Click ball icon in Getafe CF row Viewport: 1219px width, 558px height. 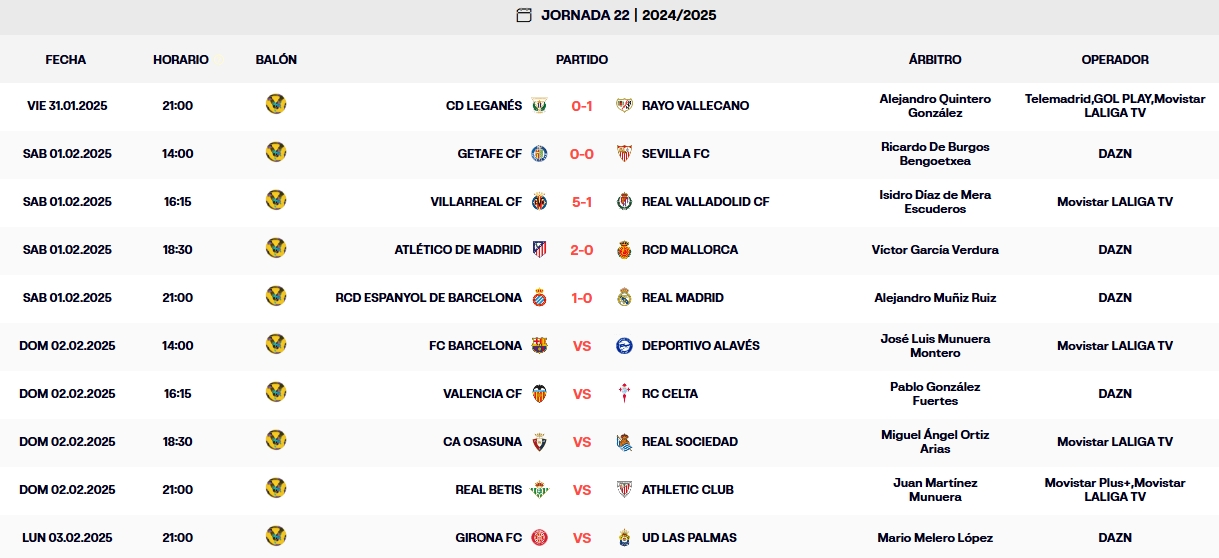(x=276, y=152)
